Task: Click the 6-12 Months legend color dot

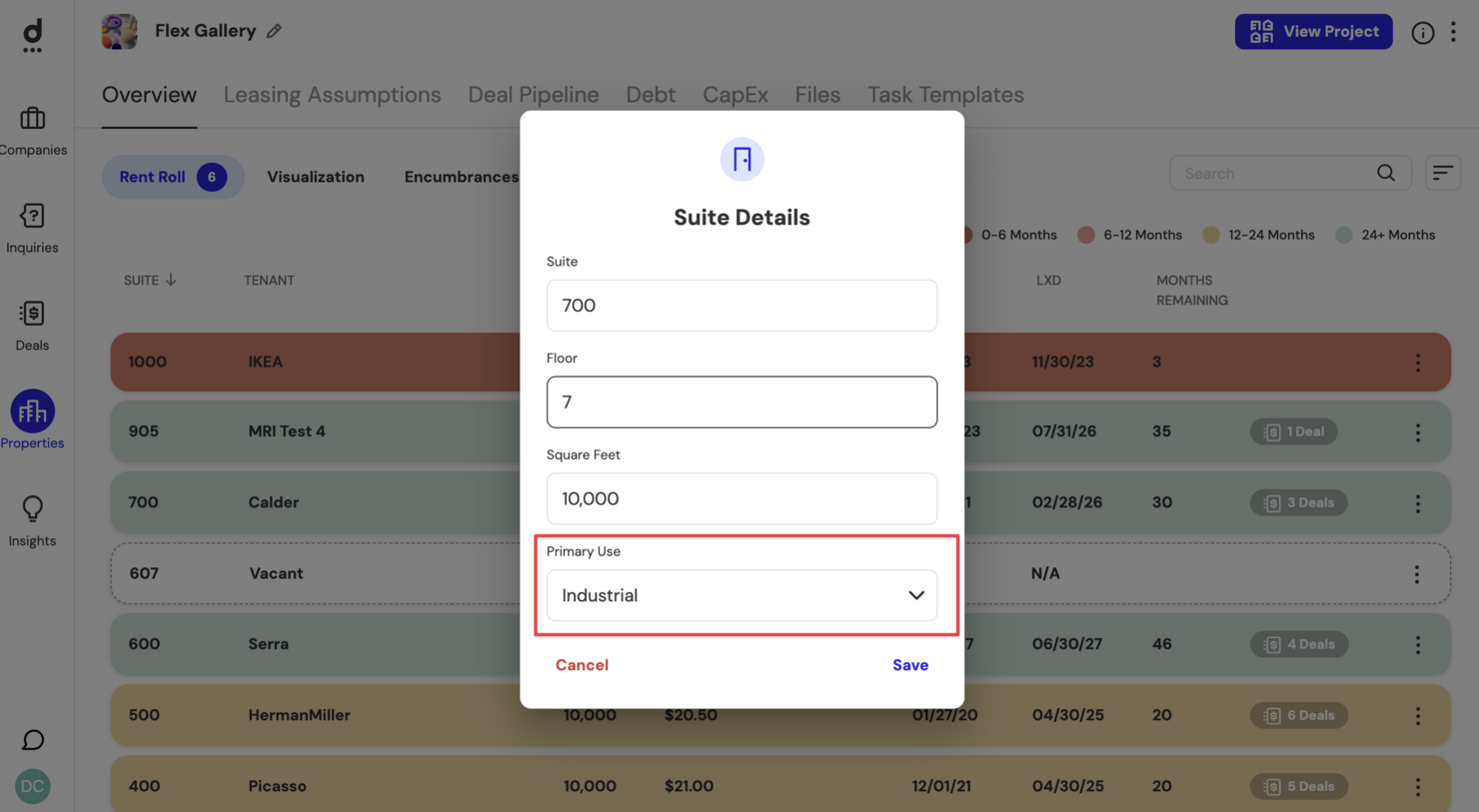Action: (x=1086, y=235)
